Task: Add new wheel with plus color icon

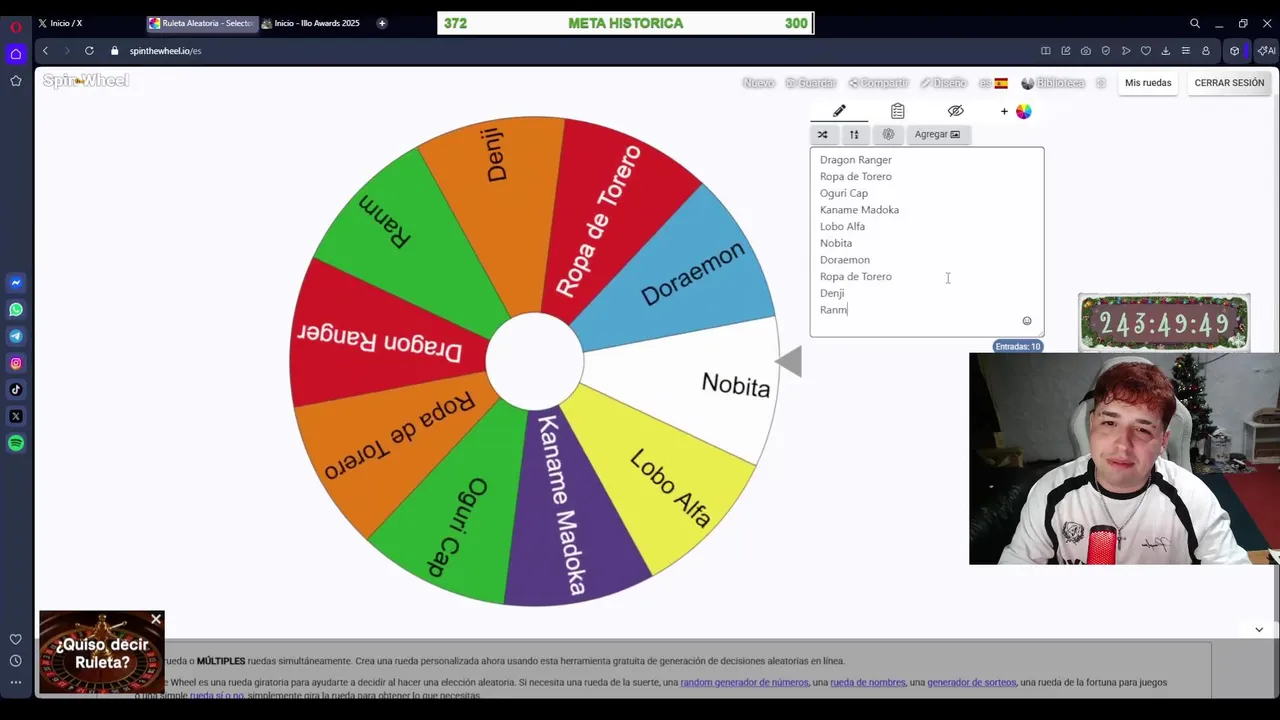Action: click(1015, 111)
